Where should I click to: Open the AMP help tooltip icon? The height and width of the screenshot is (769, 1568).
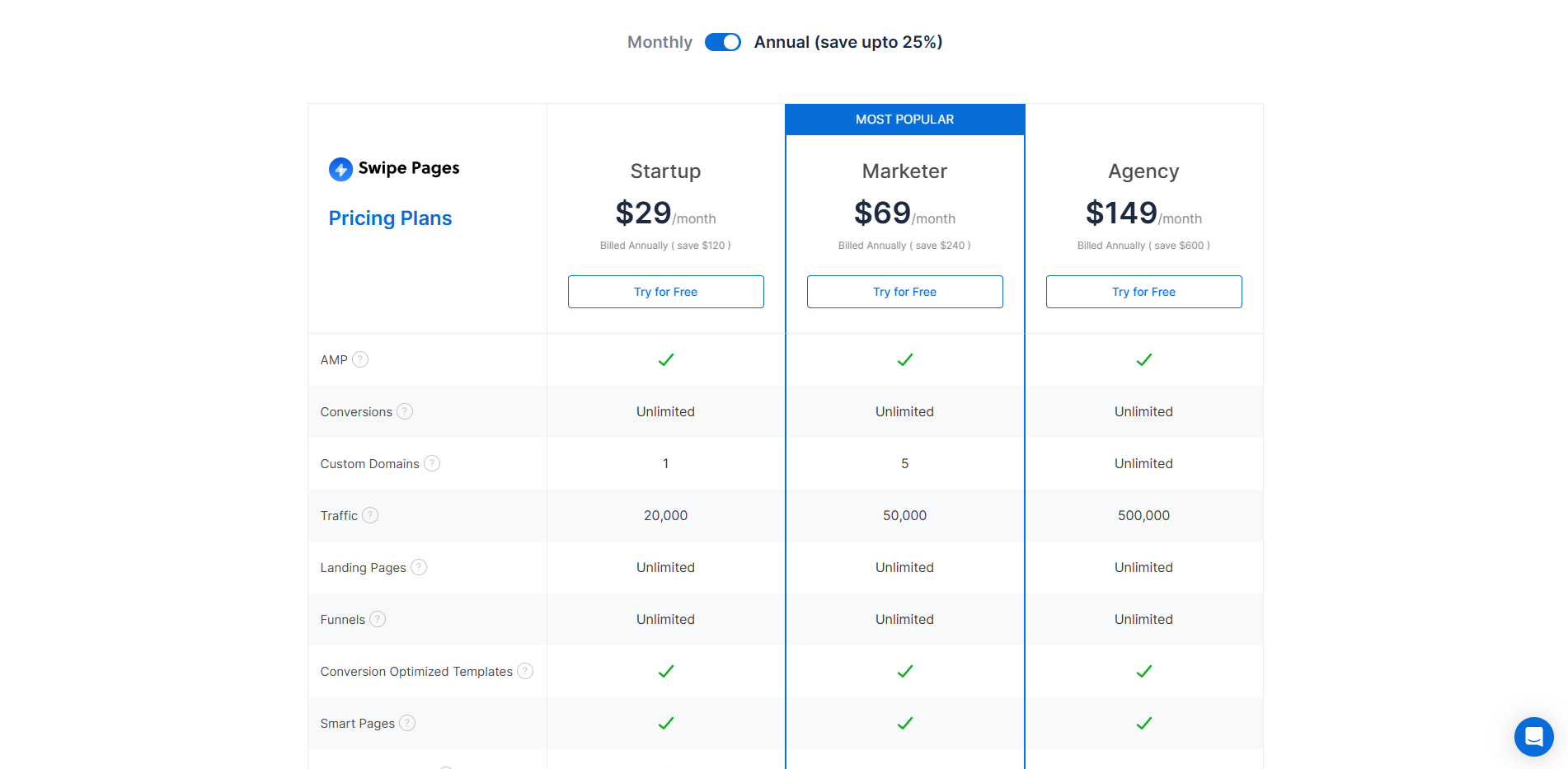360,359
